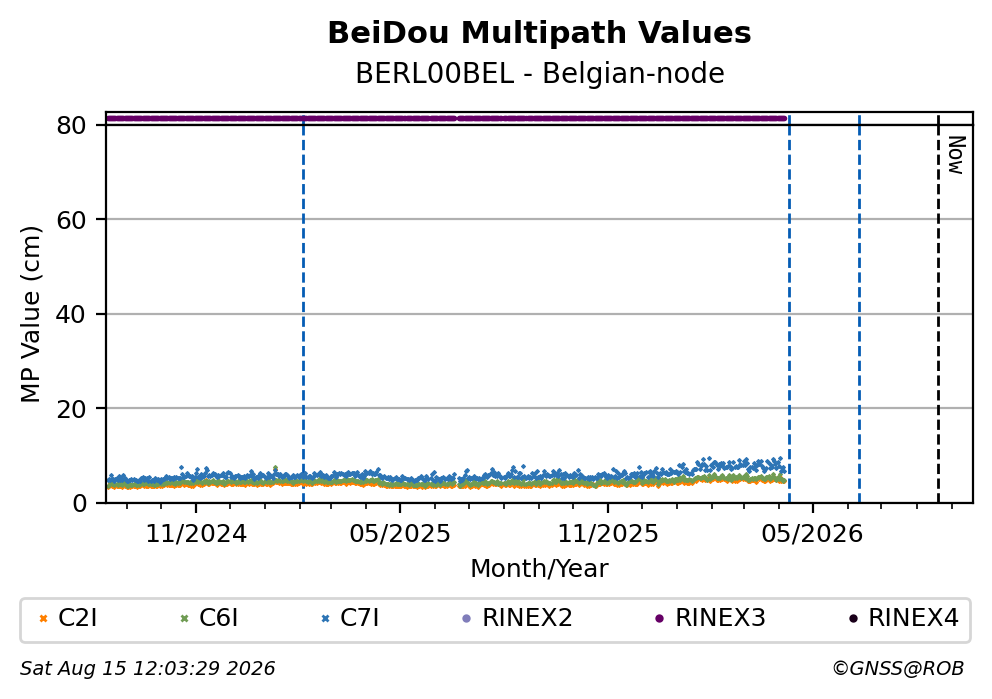Click the ©GNSS@ROB credit text
The width and height of the screenshot is (992, 699).
tap(898, 669)
